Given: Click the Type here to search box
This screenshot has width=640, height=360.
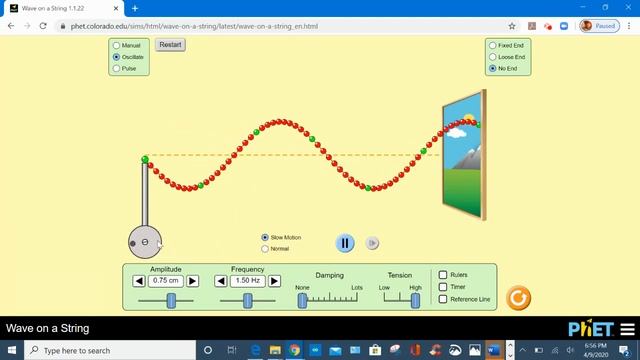Looking at the screenshot, I should [110, 350].
